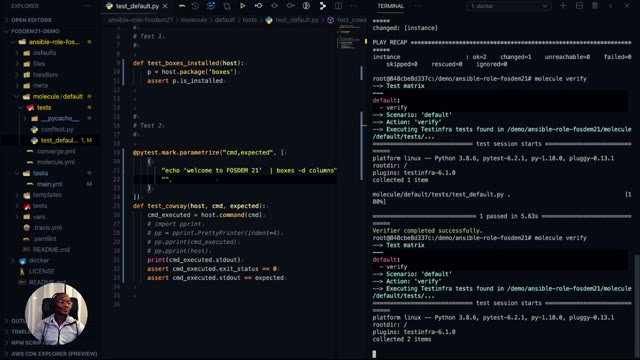Select the test_default.py editor tab

(137, 6)
